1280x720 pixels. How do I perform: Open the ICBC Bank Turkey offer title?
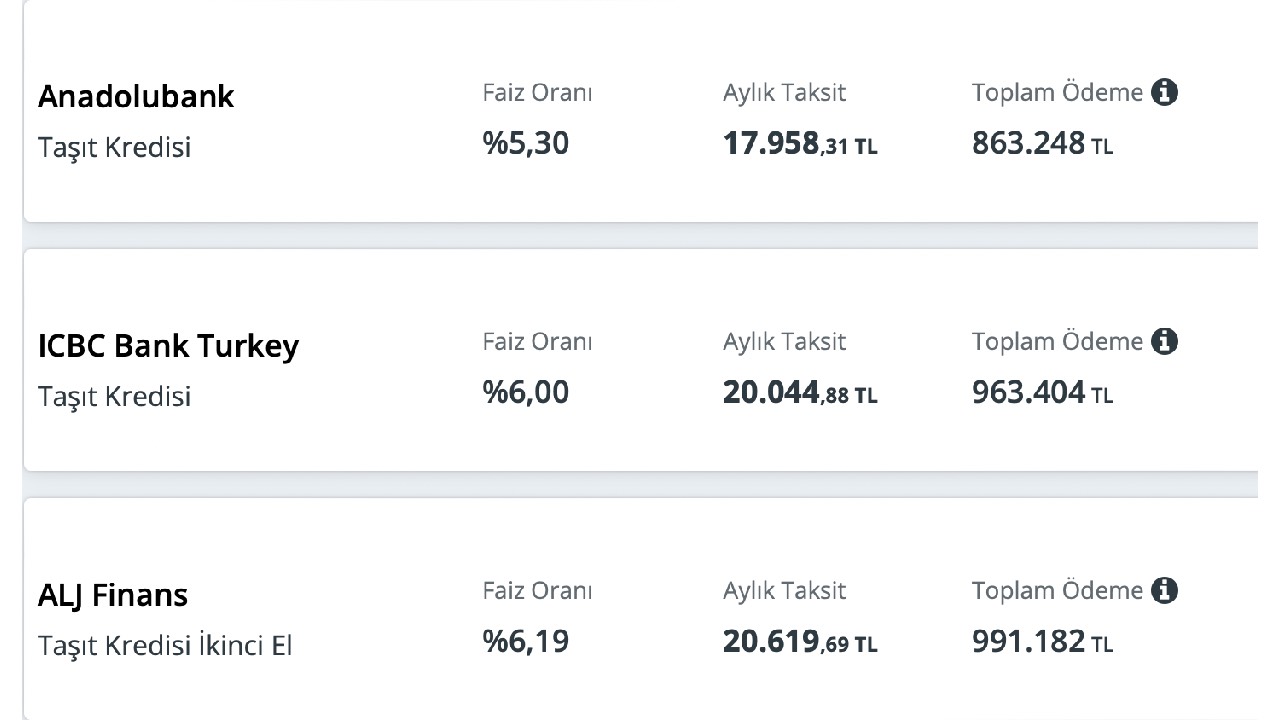pyautogui.click(x=168, y=346)
